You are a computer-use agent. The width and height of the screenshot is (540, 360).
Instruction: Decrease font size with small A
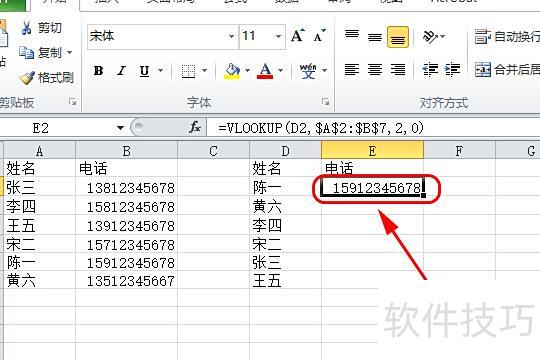click(319, 36)
